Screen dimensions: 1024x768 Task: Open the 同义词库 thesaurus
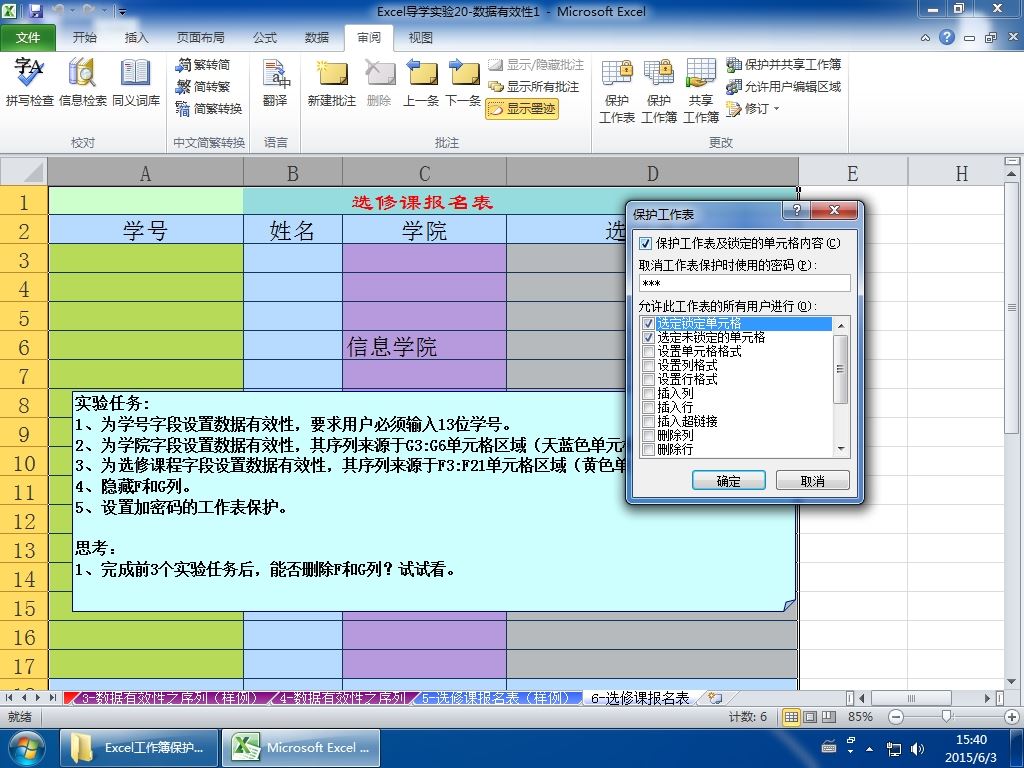click(x=135, y=82)
